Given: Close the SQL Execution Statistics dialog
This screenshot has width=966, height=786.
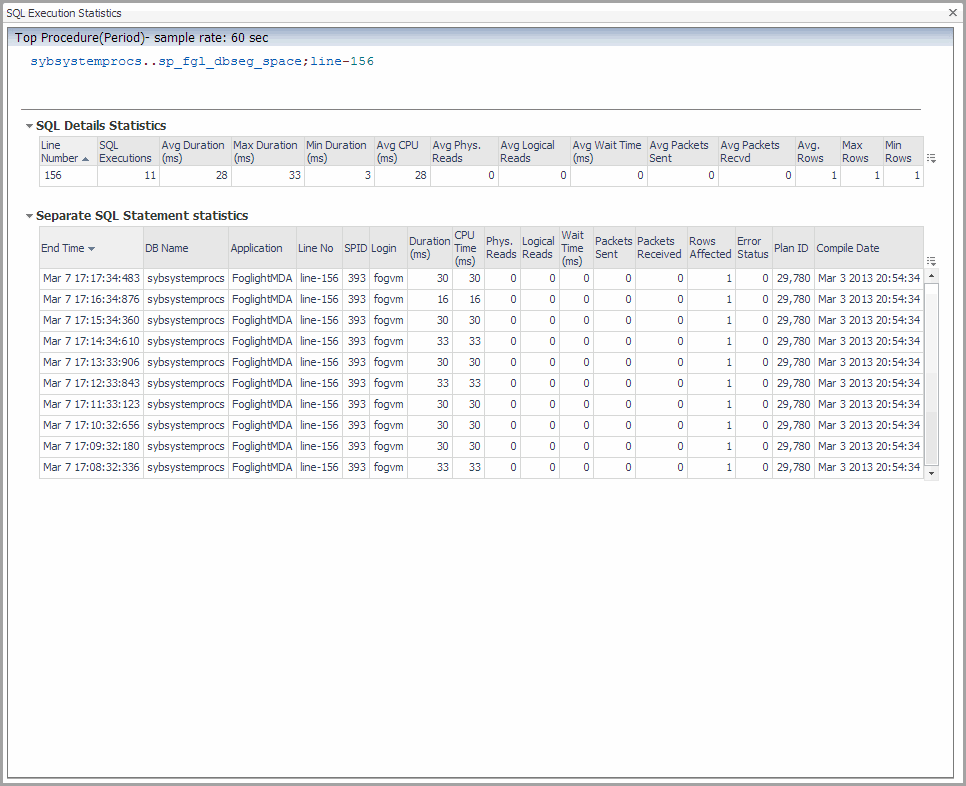Looking at the screenshot, I should [953, 13].
